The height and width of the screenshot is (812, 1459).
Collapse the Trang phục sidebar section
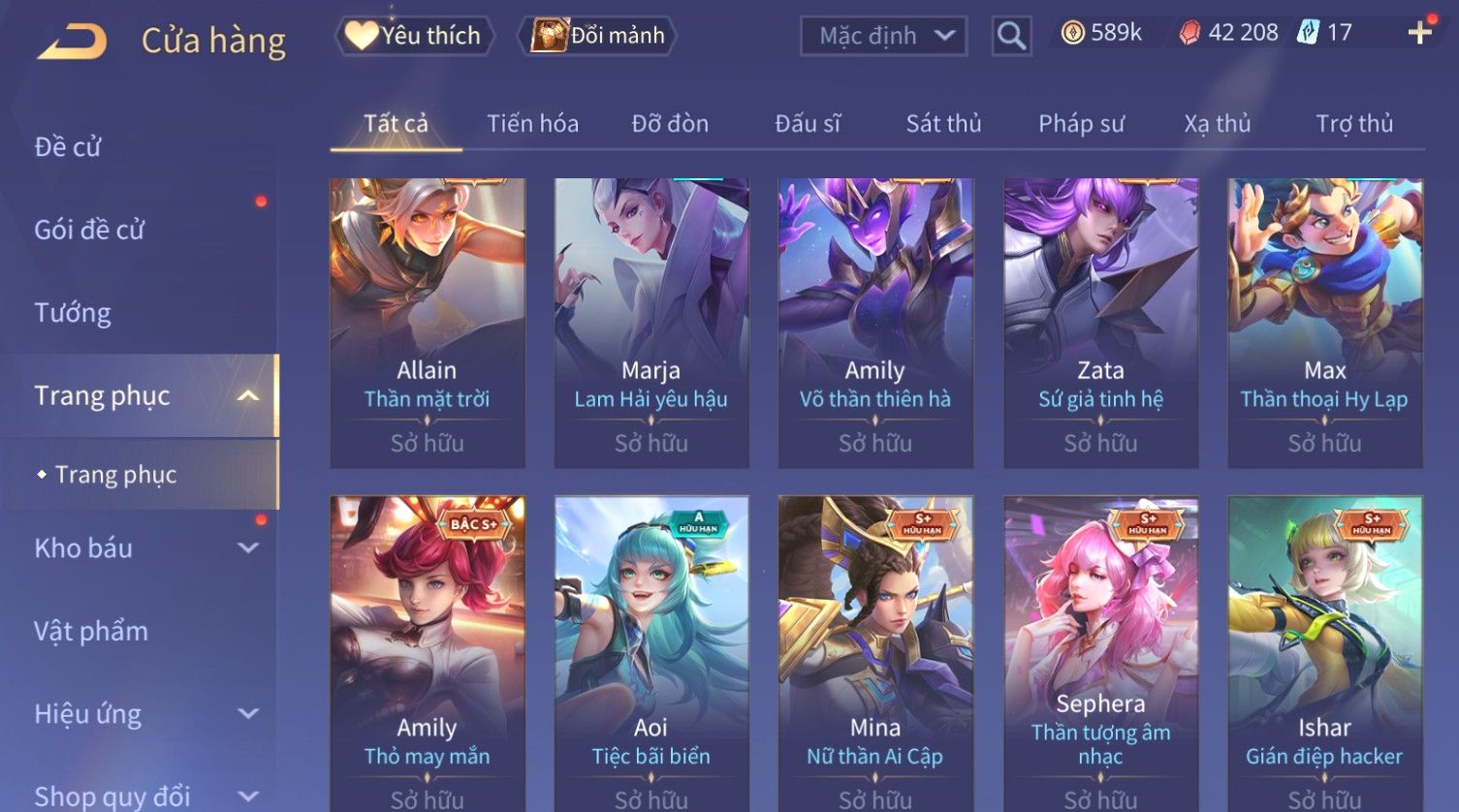coord(248,395)
